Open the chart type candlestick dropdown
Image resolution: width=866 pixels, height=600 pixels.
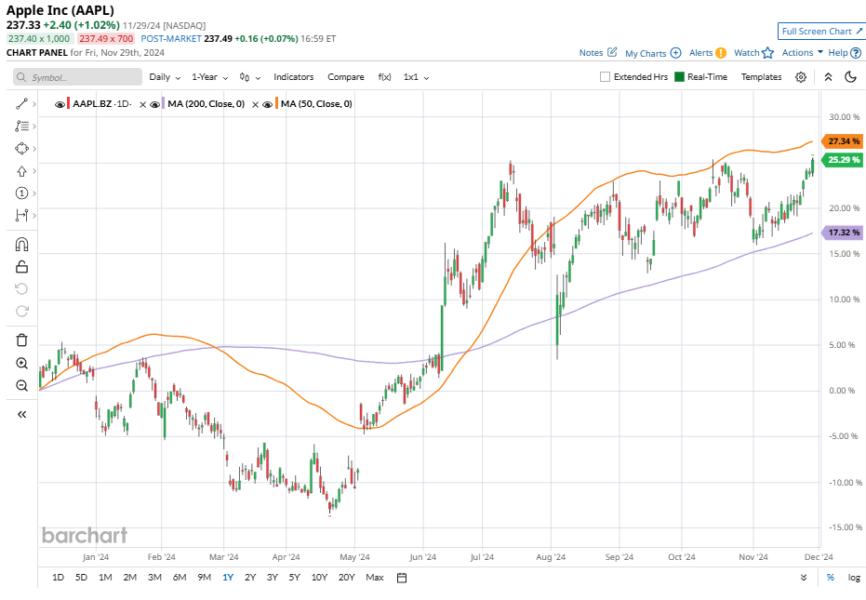click(x=250, y=77)
